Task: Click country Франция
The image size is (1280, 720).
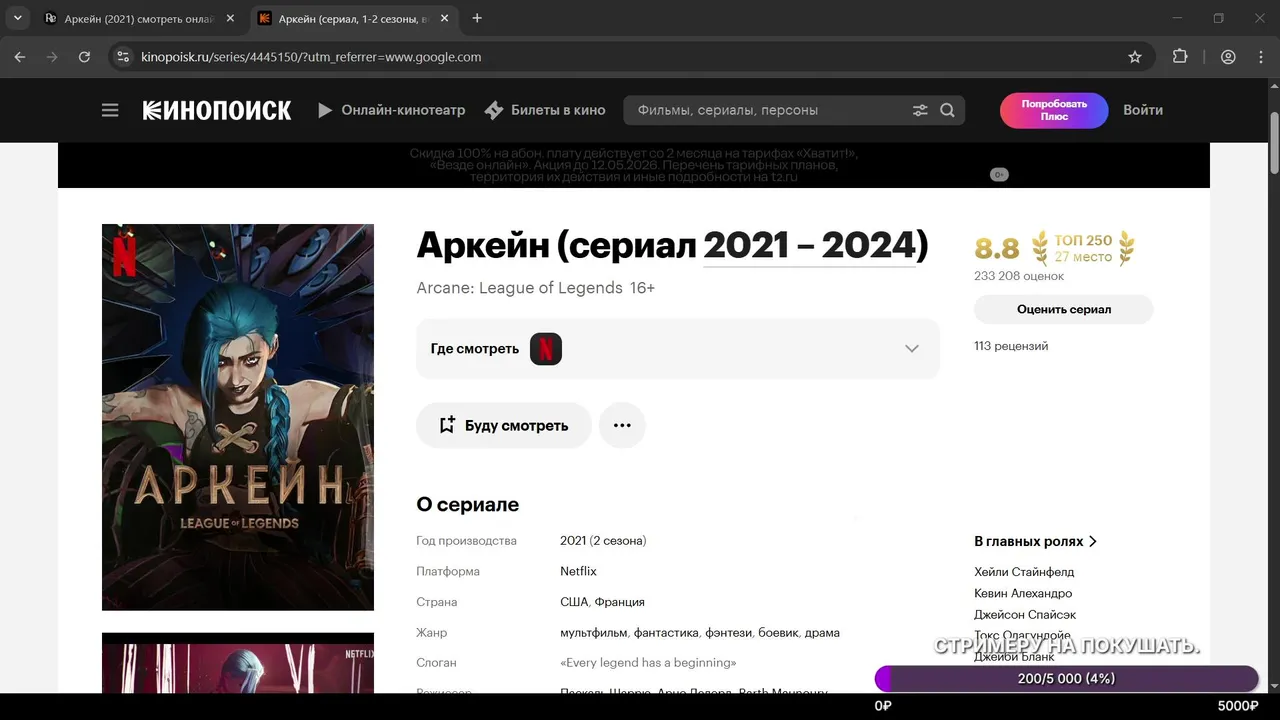Action: [620, 602]
